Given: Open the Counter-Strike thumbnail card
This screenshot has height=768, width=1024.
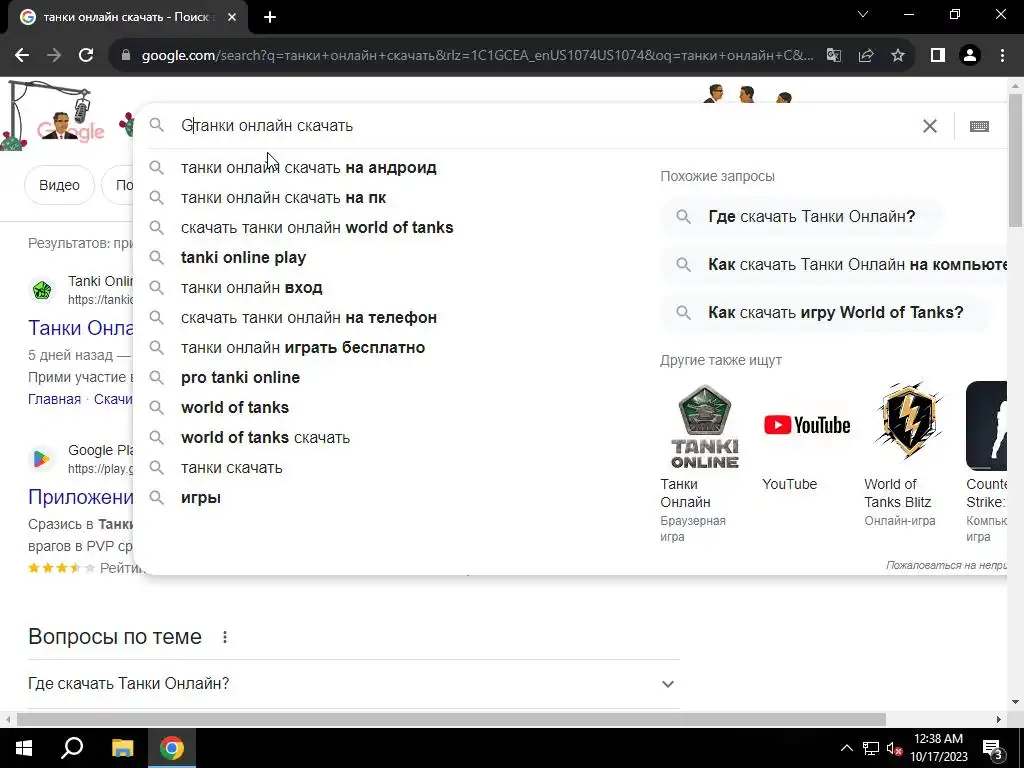Looking at the screenshot, I should tap(987, 426).
